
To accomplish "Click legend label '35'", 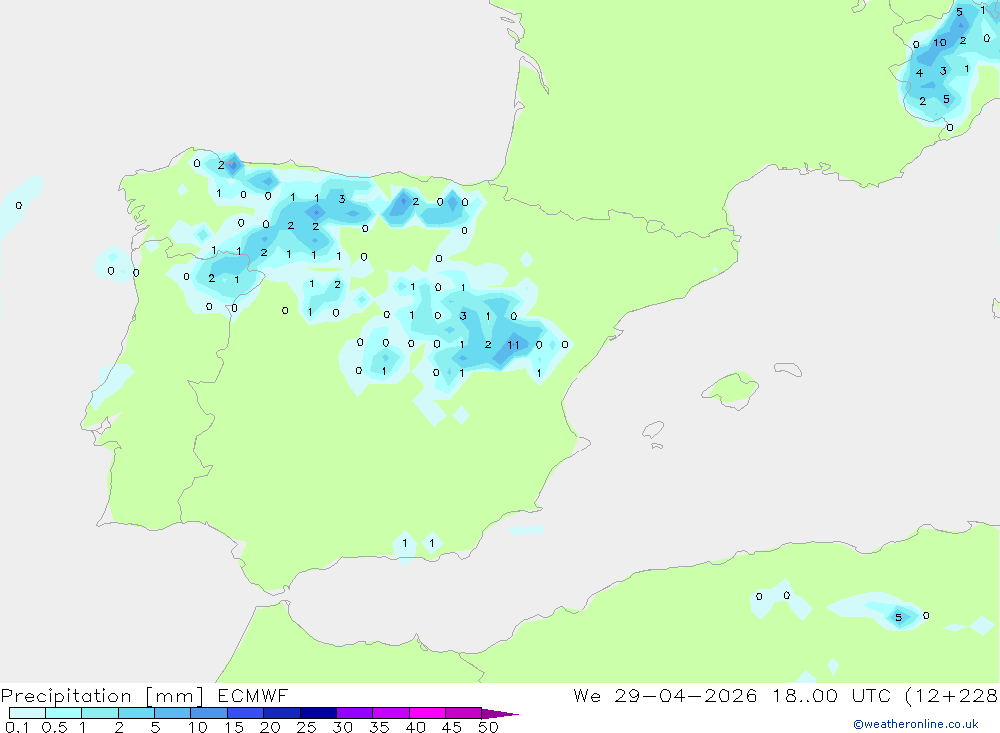I will 379,727.
